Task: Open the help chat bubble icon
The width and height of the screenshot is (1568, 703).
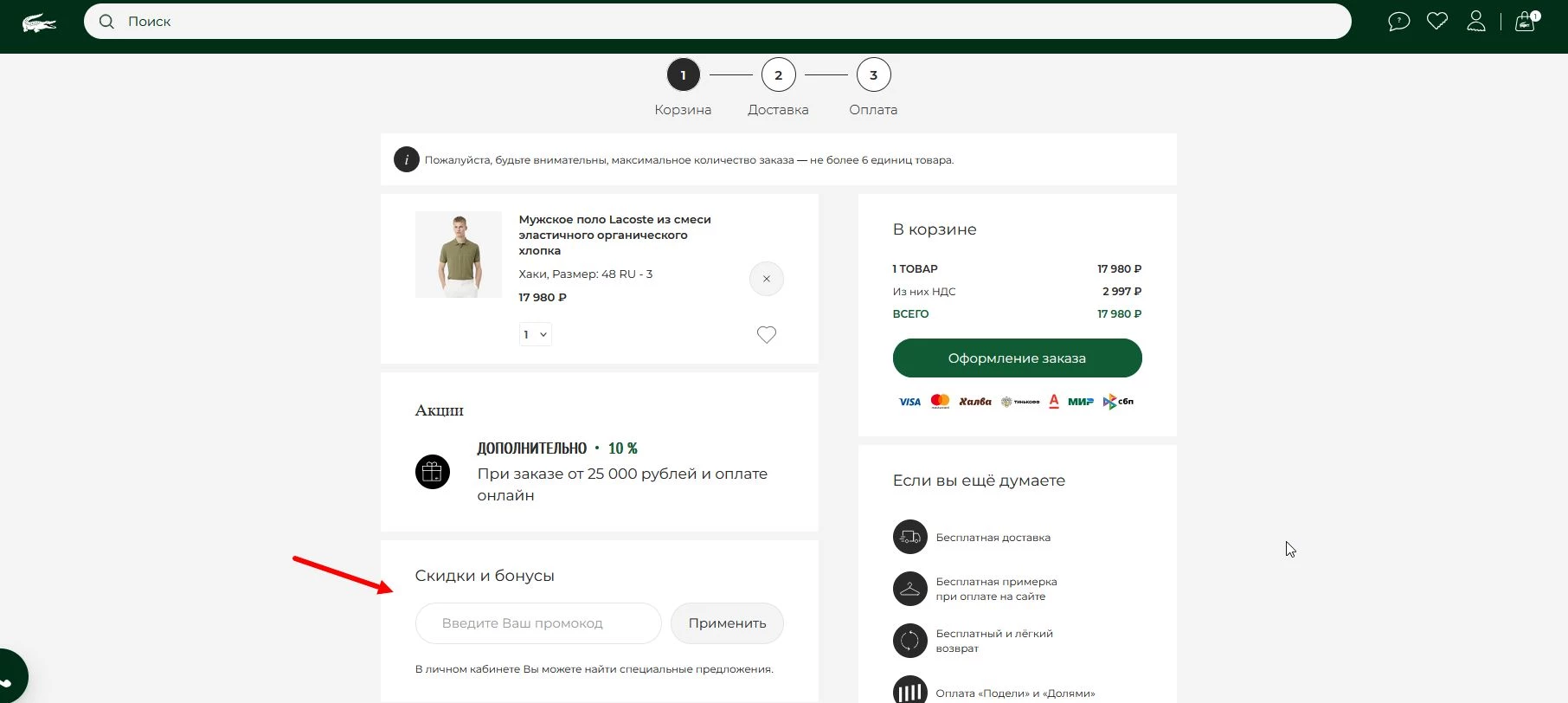Action: (x=1398, y=22)
